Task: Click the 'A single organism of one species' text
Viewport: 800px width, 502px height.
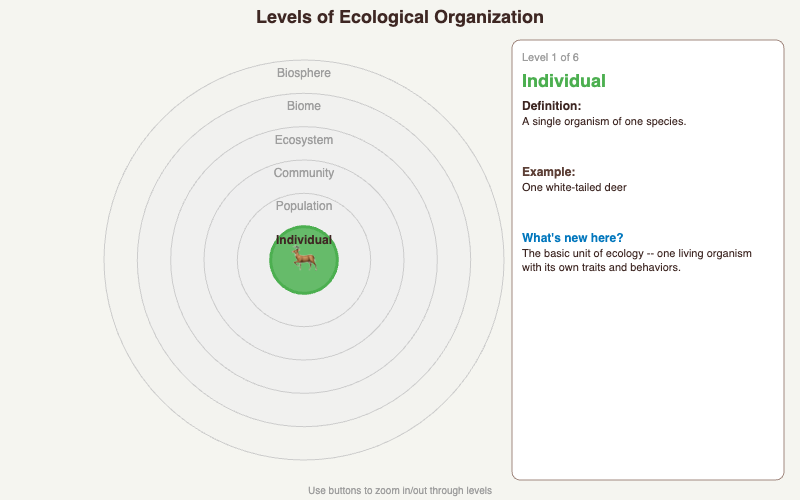Action: [x=604, y=121]
